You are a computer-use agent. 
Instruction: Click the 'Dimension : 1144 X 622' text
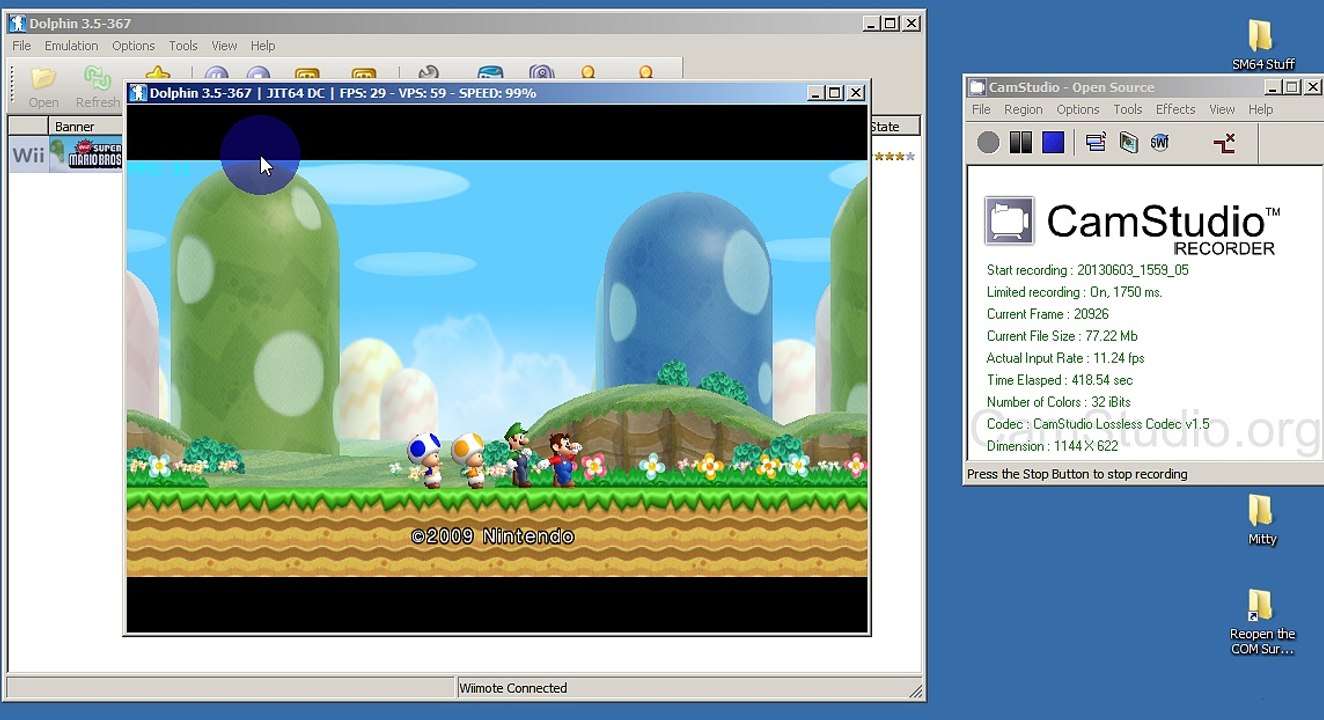pos(1052,446)
